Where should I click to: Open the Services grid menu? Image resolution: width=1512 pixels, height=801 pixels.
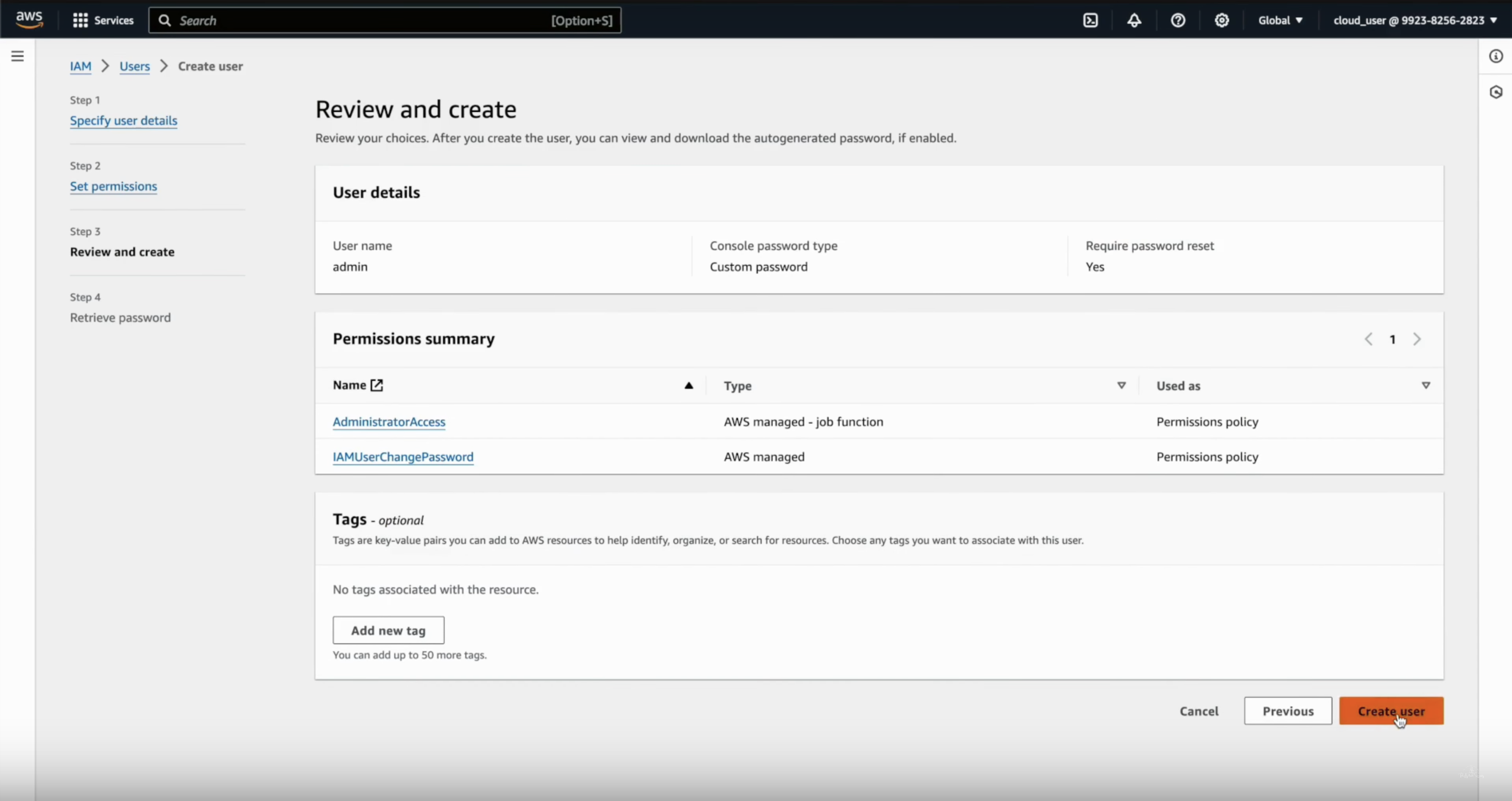[x=81, y=21]
